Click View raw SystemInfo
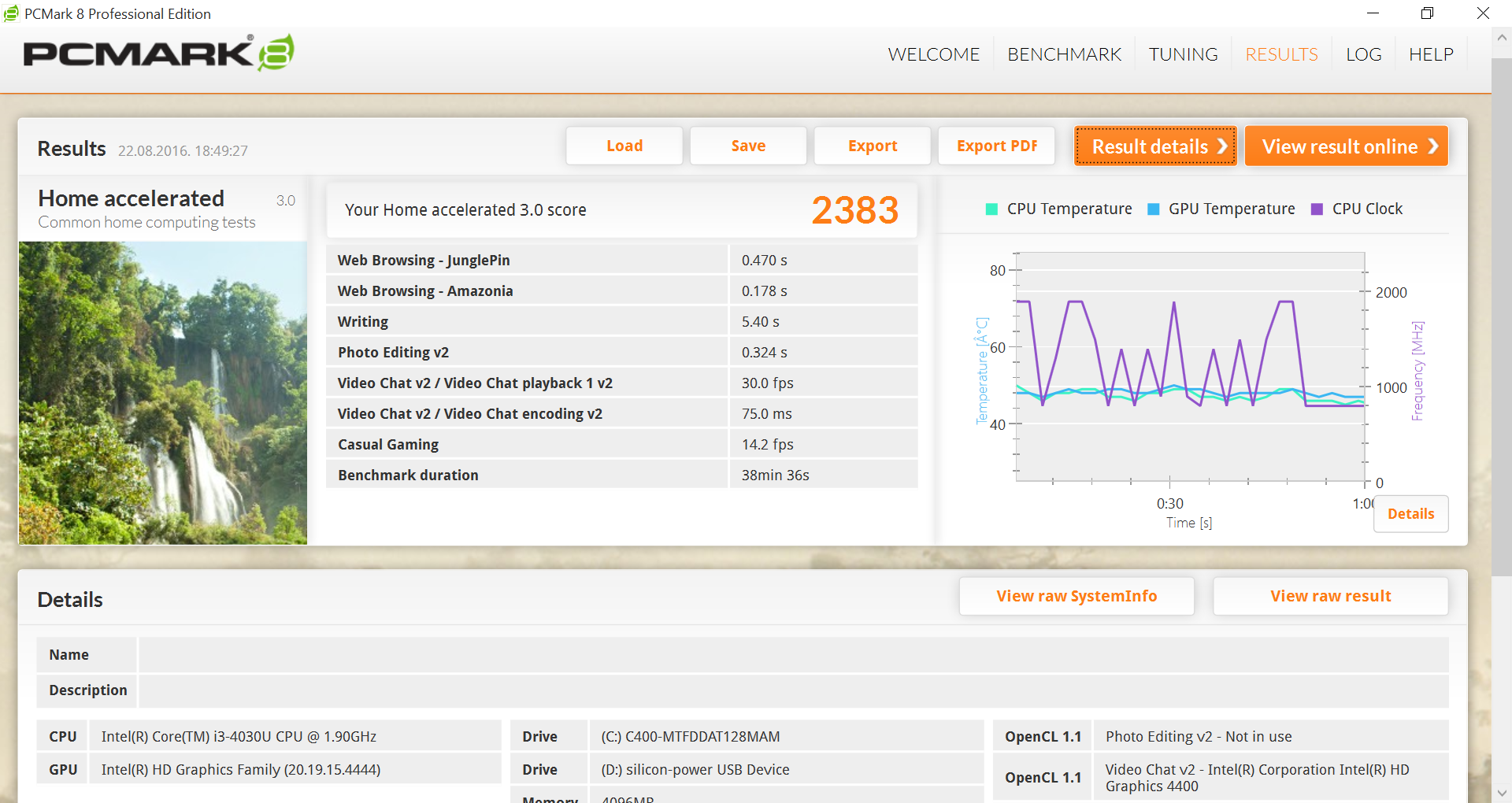Viewport: 1512px width, 803px height. [x=1077, y=597]
